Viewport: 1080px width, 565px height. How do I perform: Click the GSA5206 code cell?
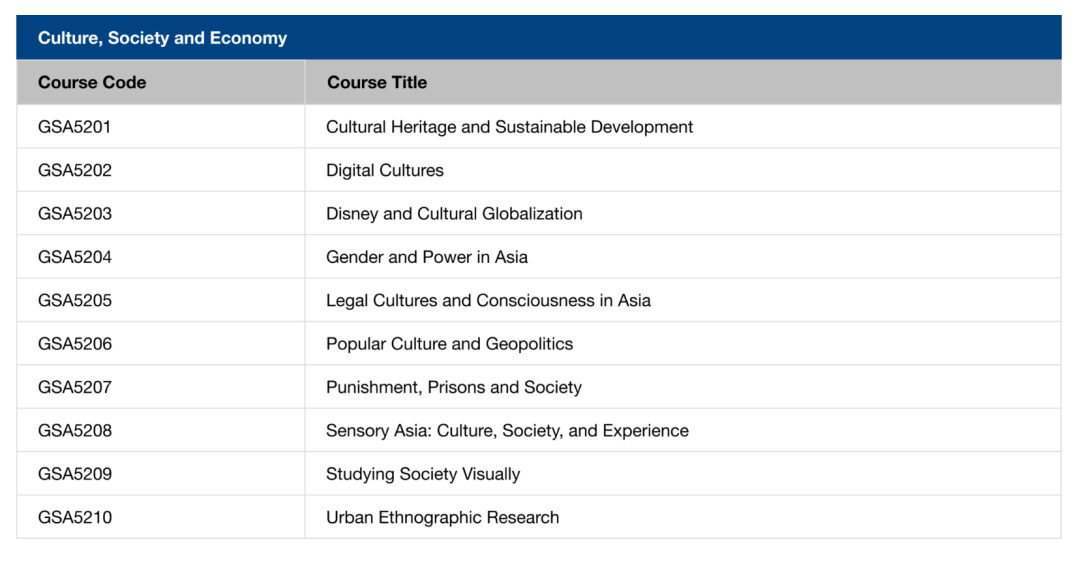[x=75, y=344]
